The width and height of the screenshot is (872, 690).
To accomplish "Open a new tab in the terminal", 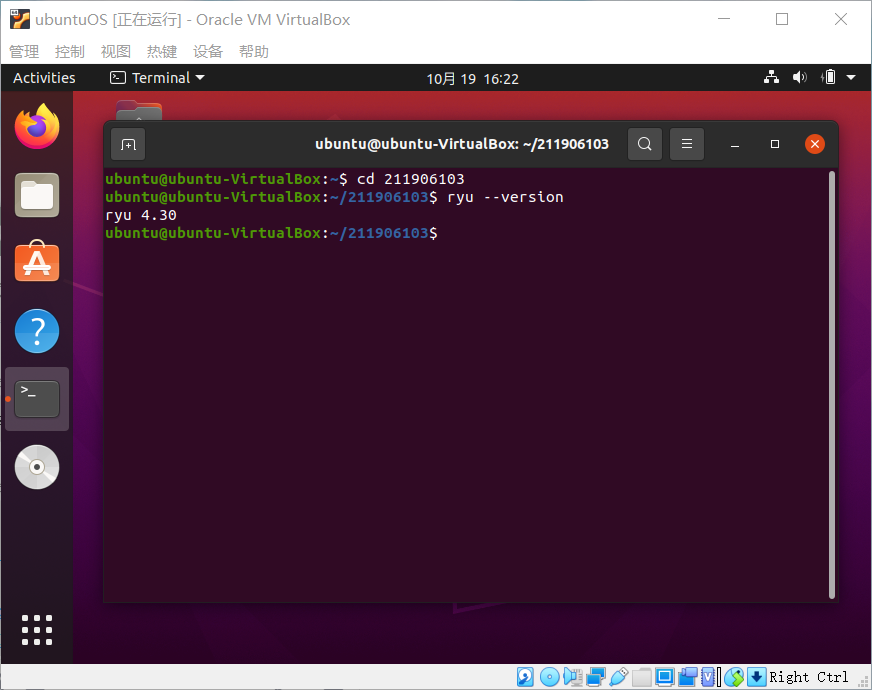I will [128, 145].
